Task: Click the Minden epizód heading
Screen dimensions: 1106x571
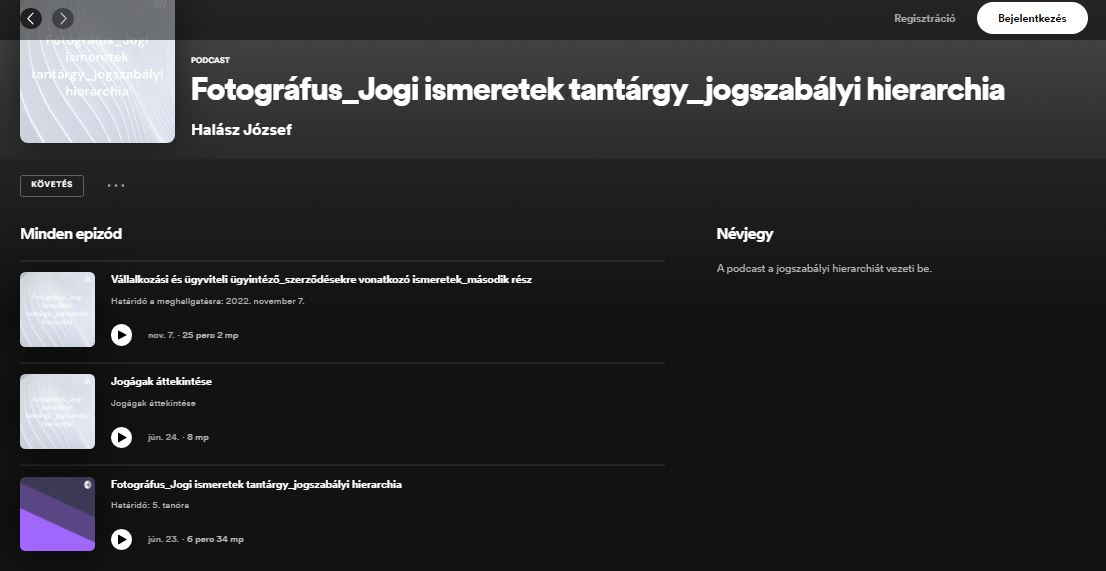Action: (71, 234)
